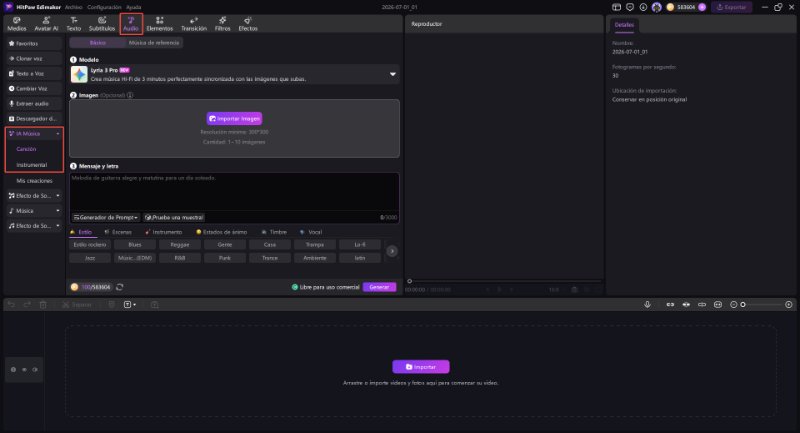Image resolution: width=800 pixels, height=433 pixels.
Task: Open the Texto a Voz tool
Action: click(34, 74)
